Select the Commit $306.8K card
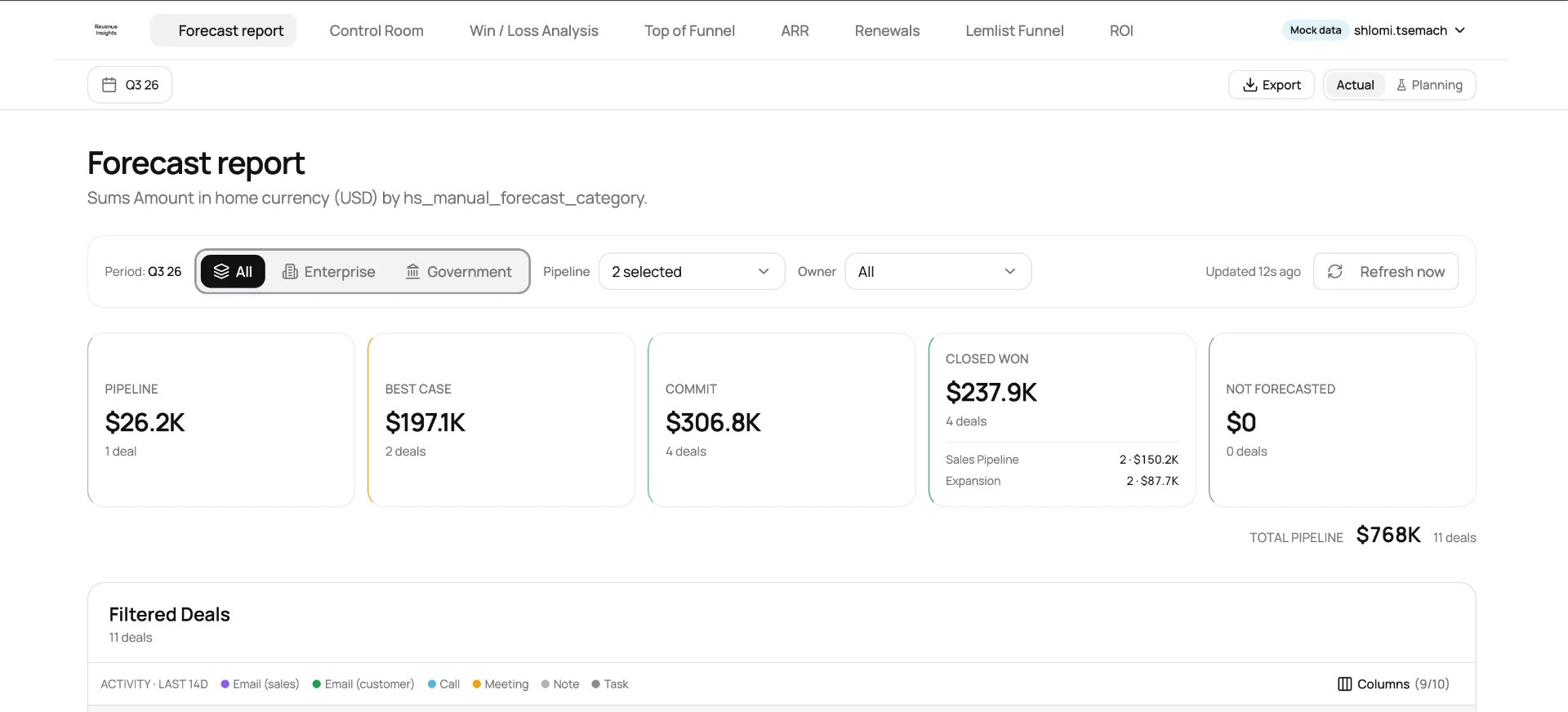This screenshot has height=712, width=1568. point(782,420)
